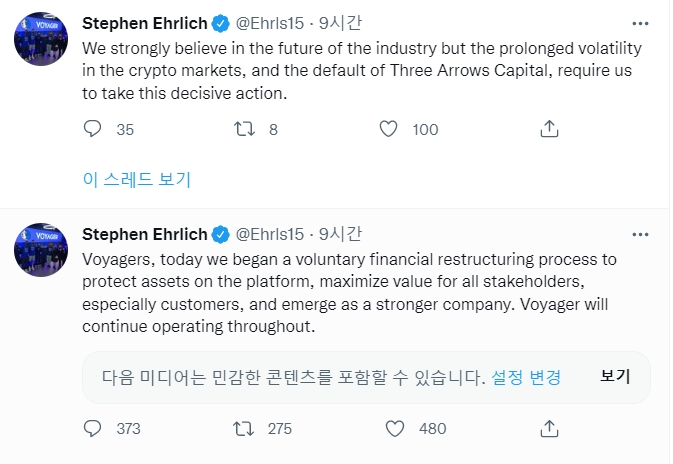Click @Ehrls15 handle on second tweet
Viewport: 673px width, 464px height.
click(x=270, y=234)
